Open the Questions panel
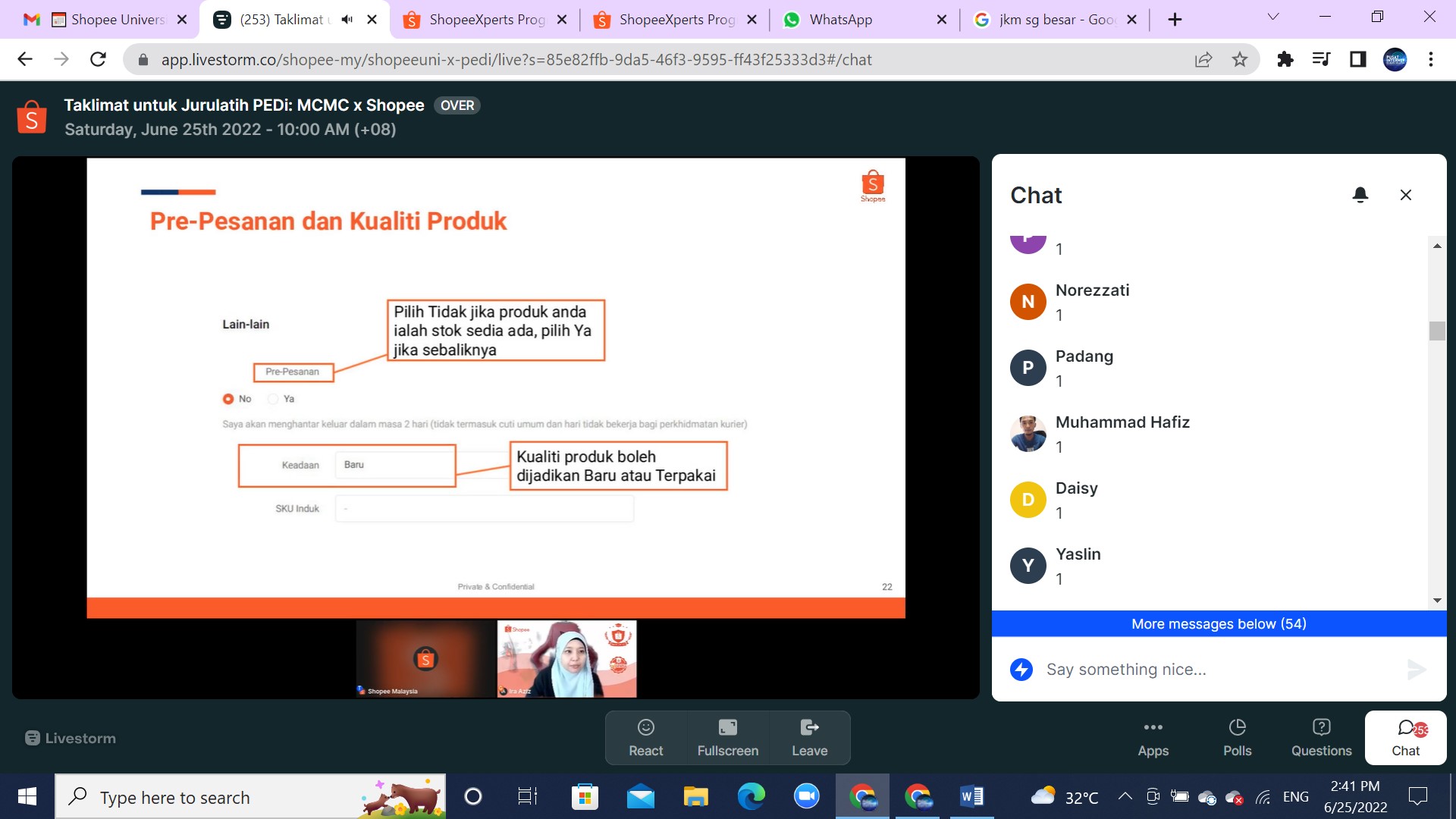This screenshot has height=819, width=1456. pos(1322,738)
